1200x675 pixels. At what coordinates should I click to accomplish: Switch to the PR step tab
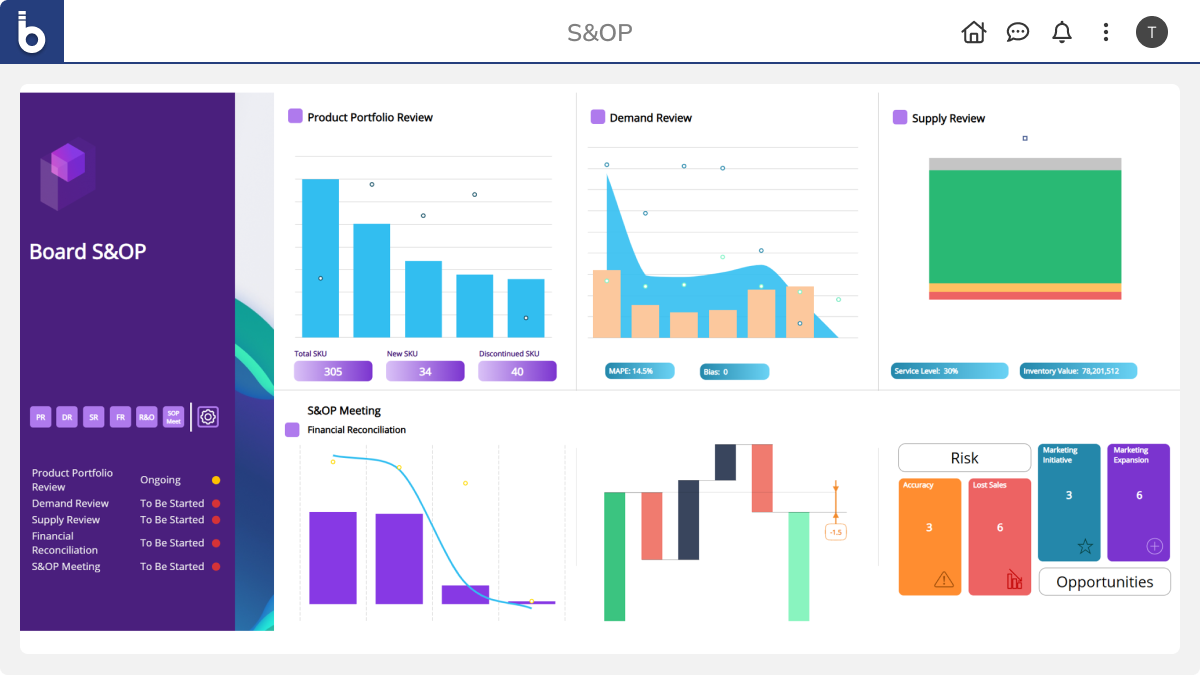click(x=40, y=417)
